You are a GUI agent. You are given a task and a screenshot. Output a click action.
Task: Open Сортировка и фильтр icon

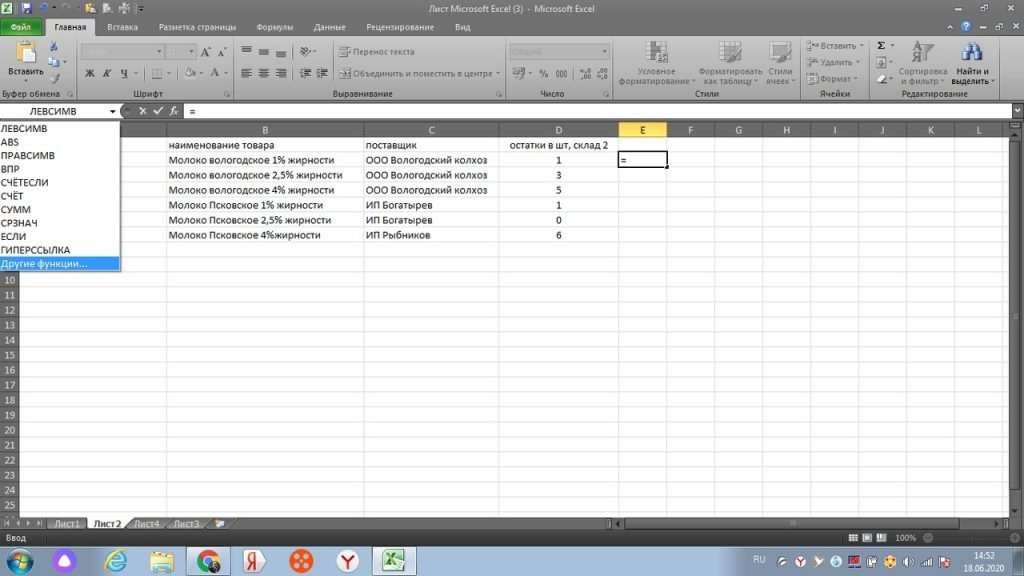pos(923,52)
